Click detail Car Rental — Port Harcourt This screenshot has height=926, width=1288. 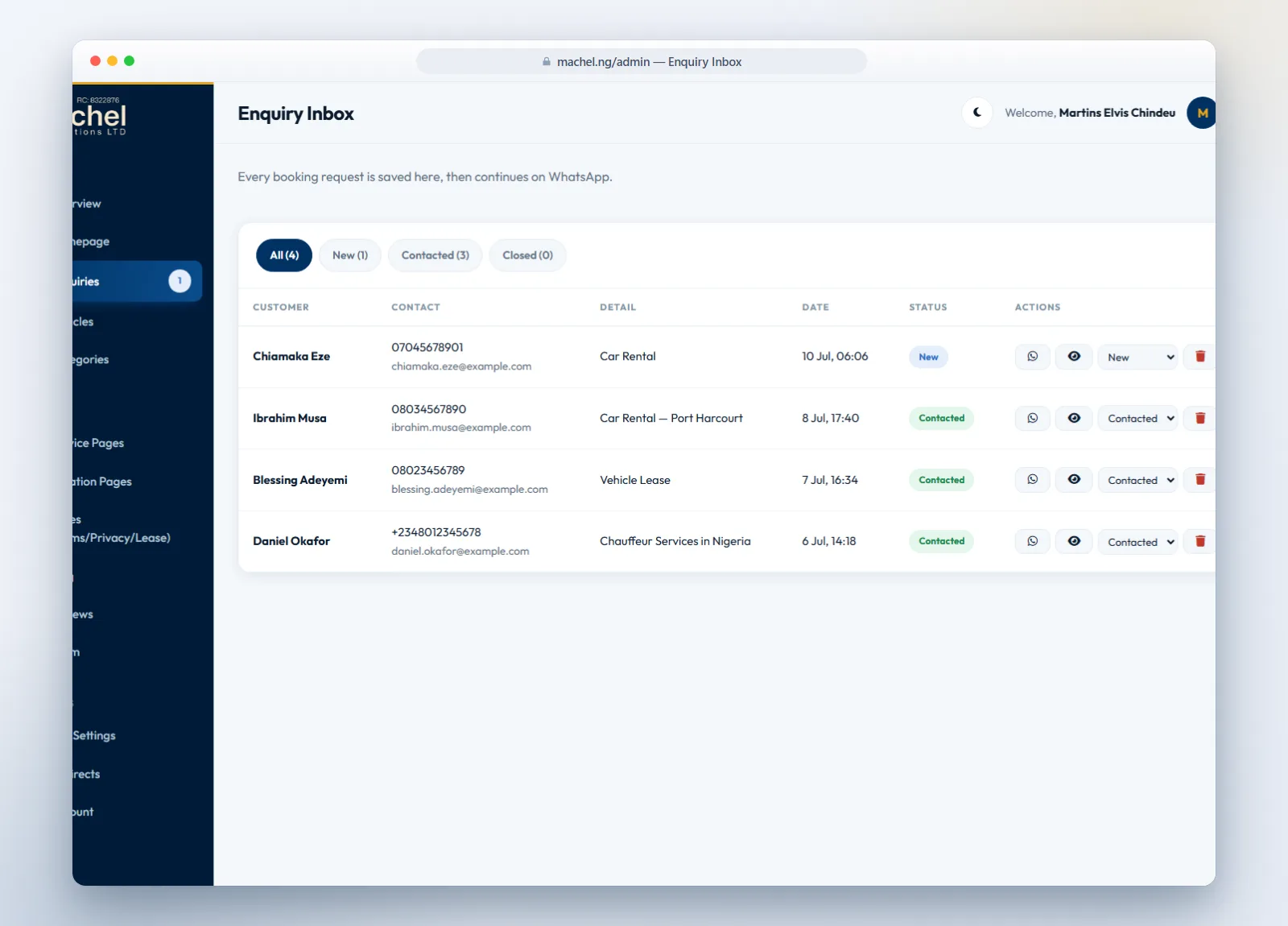coord(671,418)
